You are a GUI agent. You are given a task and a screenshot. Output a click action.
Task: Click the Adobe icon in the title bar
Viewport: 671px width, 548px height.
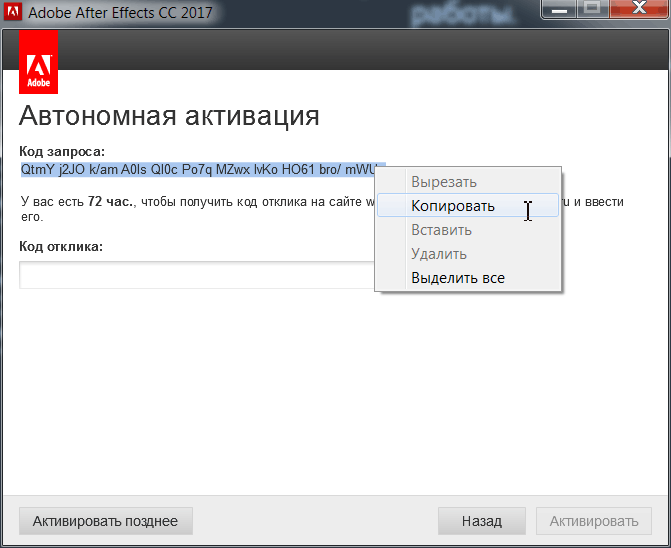coord(12,12)
